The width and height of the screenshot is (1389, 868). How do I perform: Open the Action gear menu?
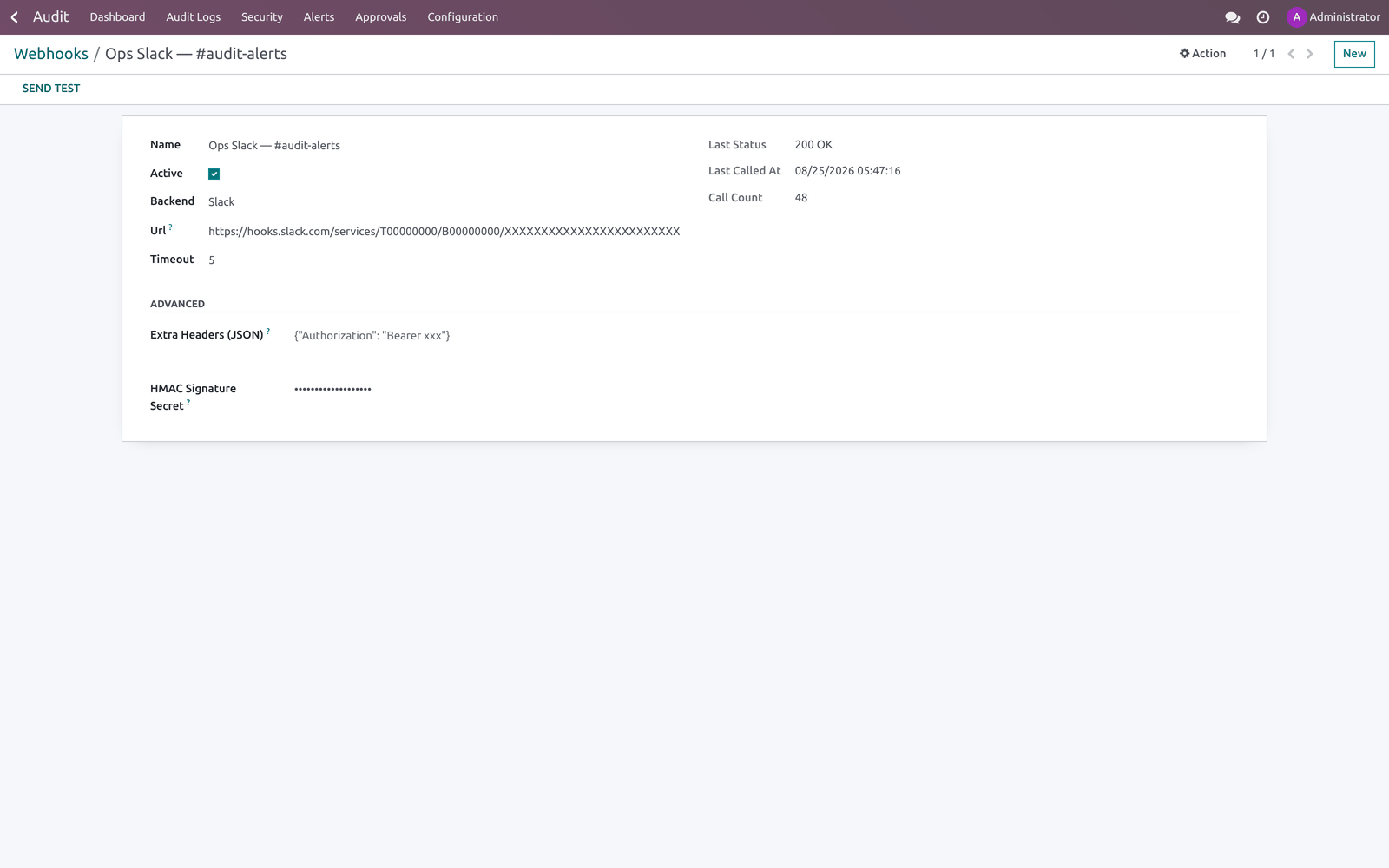coord(1202,54)
